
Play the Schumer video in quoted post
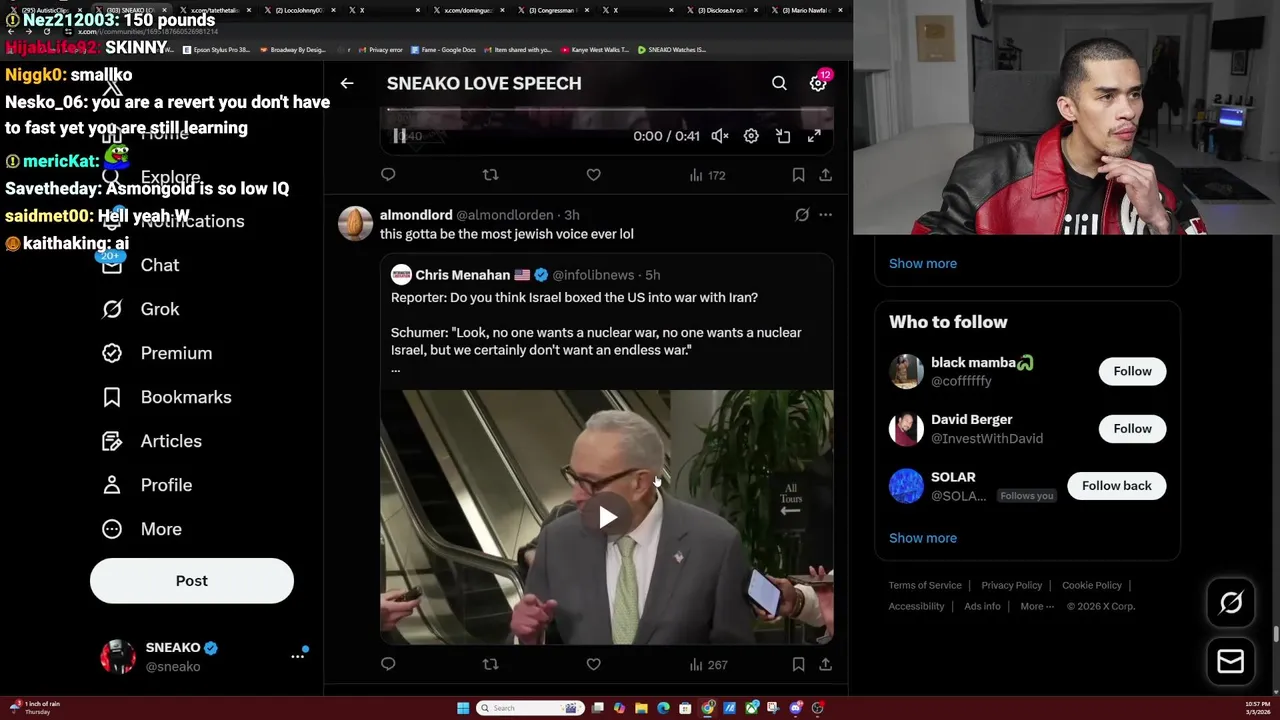click(x=607, y=517)
